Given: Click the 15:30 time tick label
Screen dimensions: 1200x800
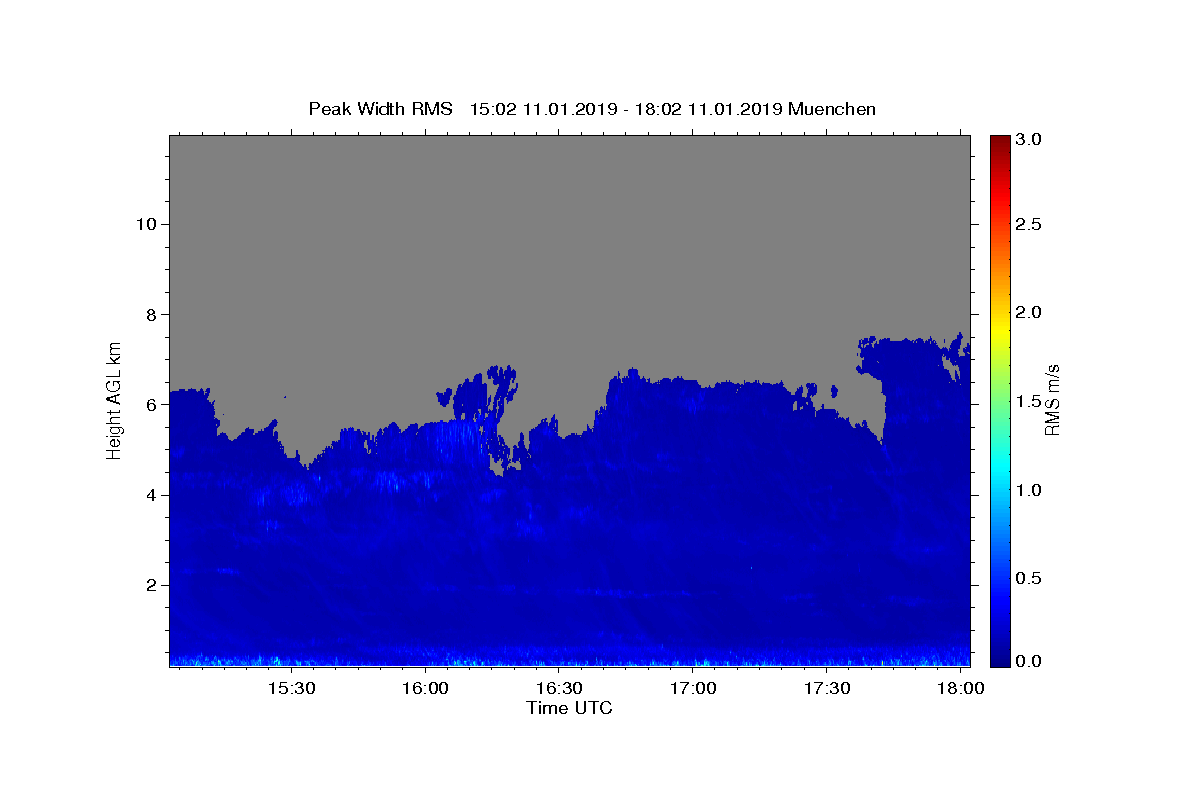Looking at the screenshot, I should (x=291, y=689).
